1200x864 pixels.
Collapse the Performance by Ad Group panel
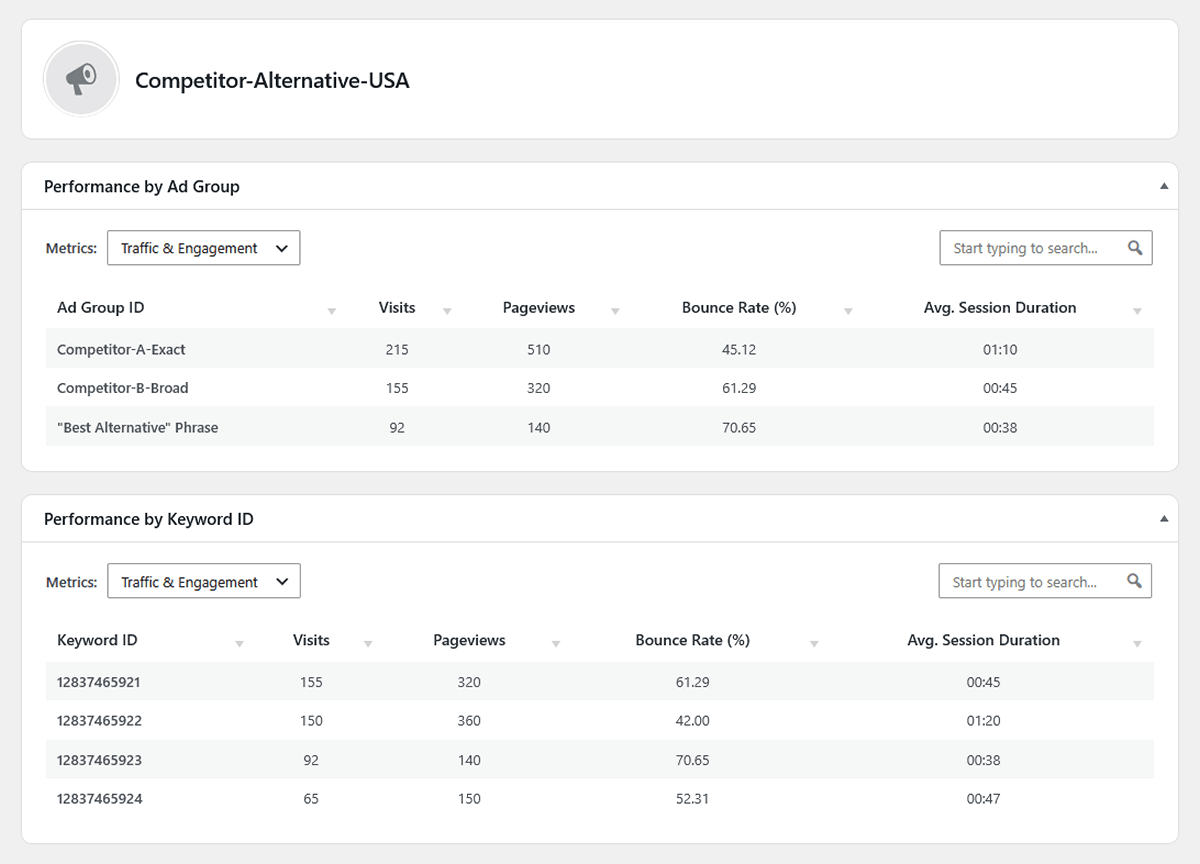tap(1163, 186)
